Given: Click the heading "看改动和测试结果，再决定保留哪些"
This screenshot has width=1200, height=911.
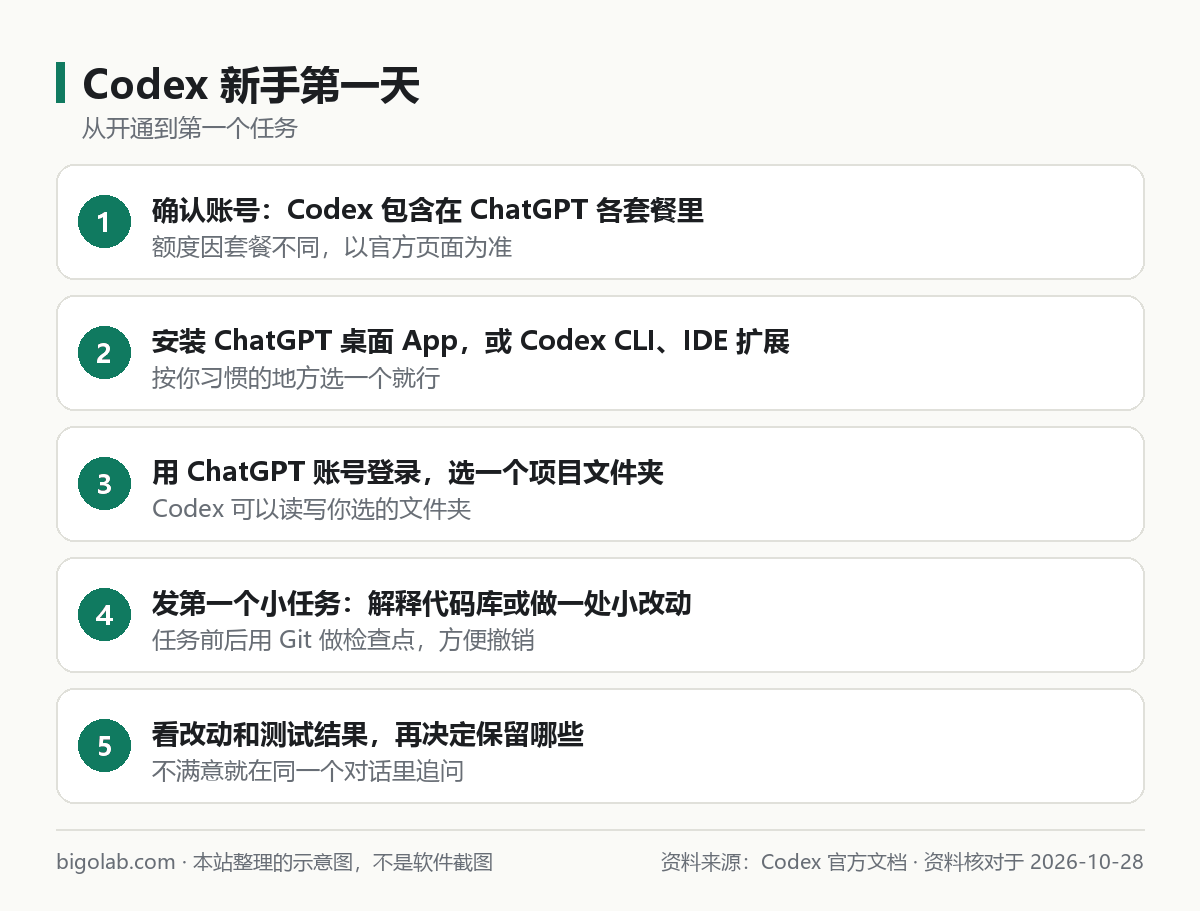Looking at the screenshot, I should tap(368, 735).
